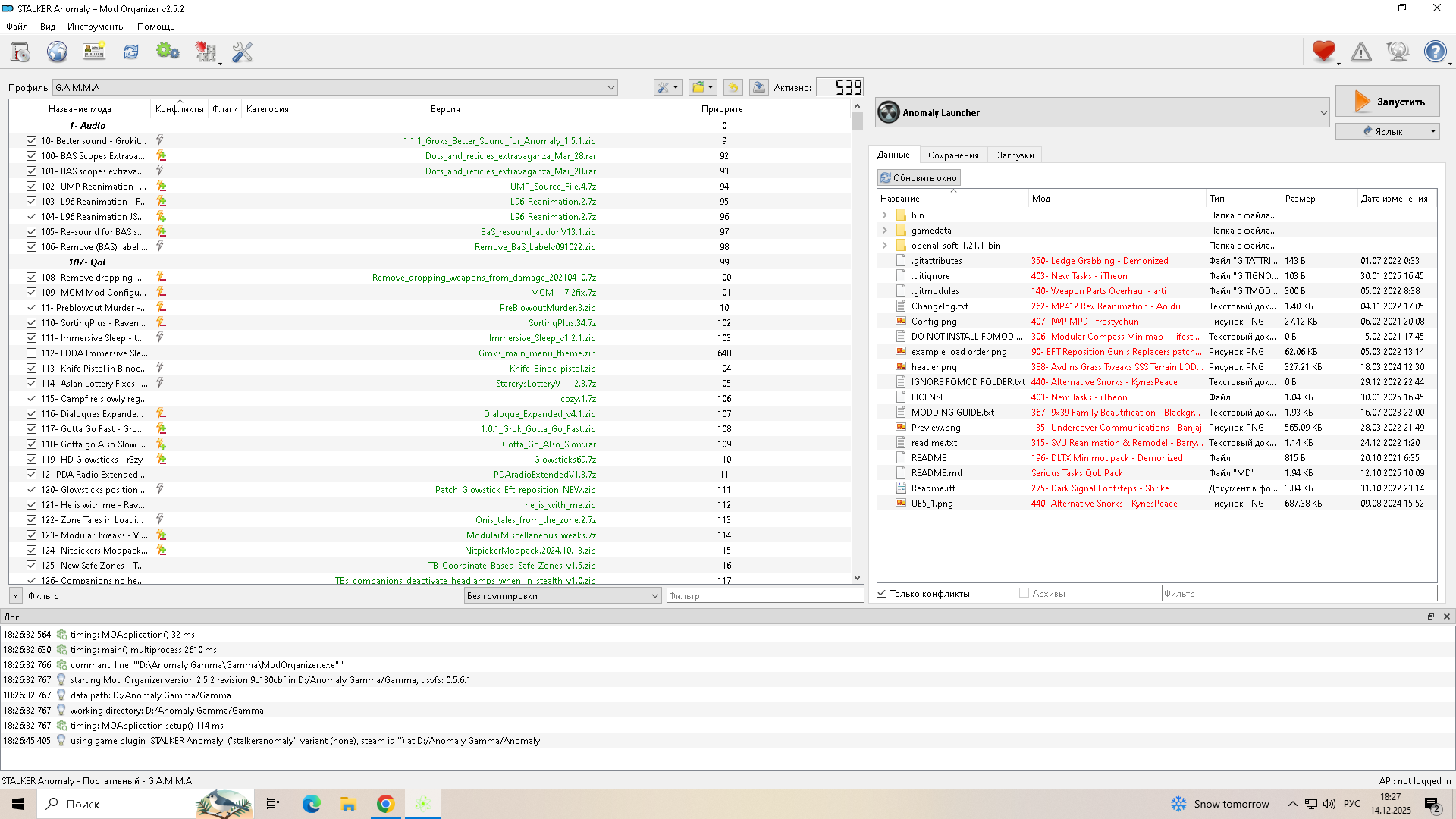Viewport: 1456px width, 819px height.
Task: Enable the 112- FDDA Immersive Sleep mod
Action: point(31,353)
